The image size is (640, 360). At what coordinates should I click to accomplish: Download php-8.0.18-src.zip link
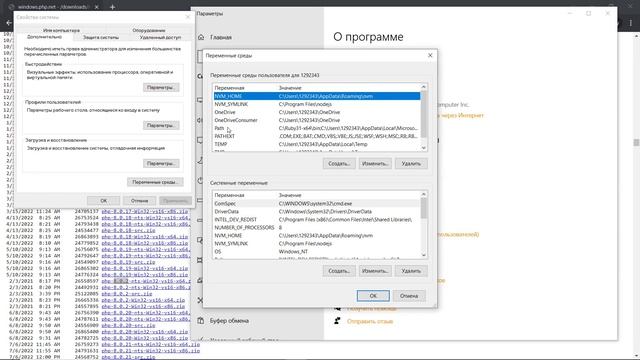(x=128, y=230)
